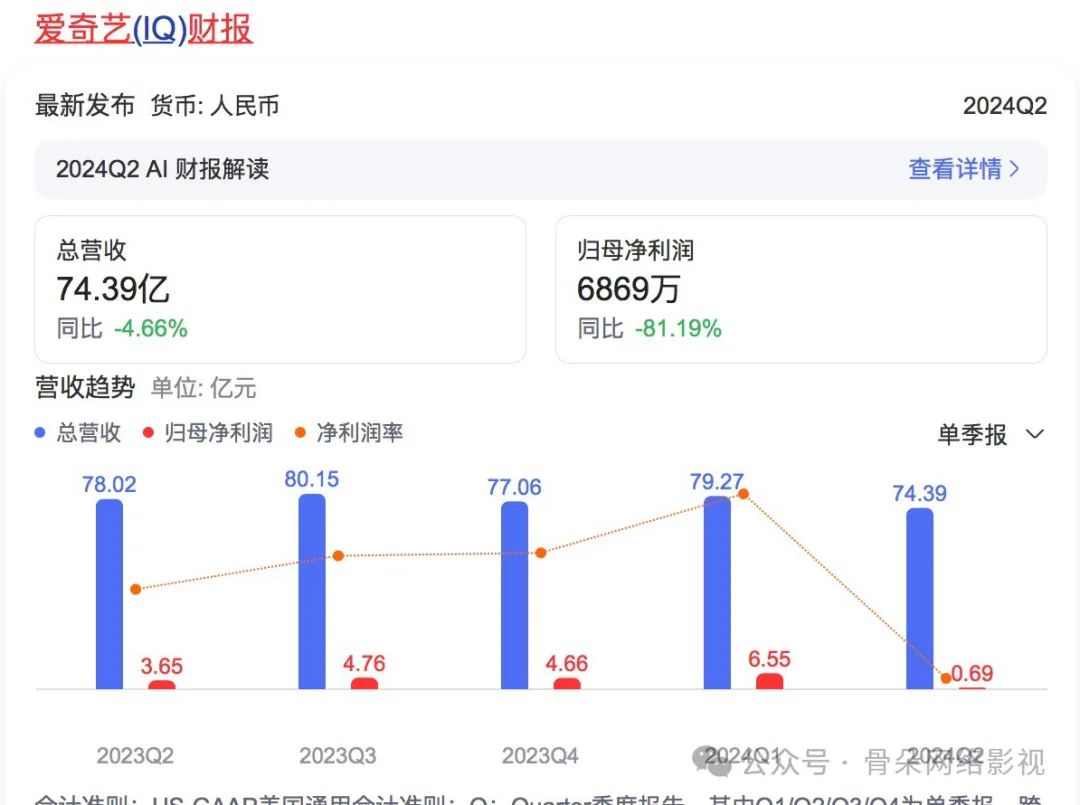Click the red 归母净利润 legend dot

[149, 433]
